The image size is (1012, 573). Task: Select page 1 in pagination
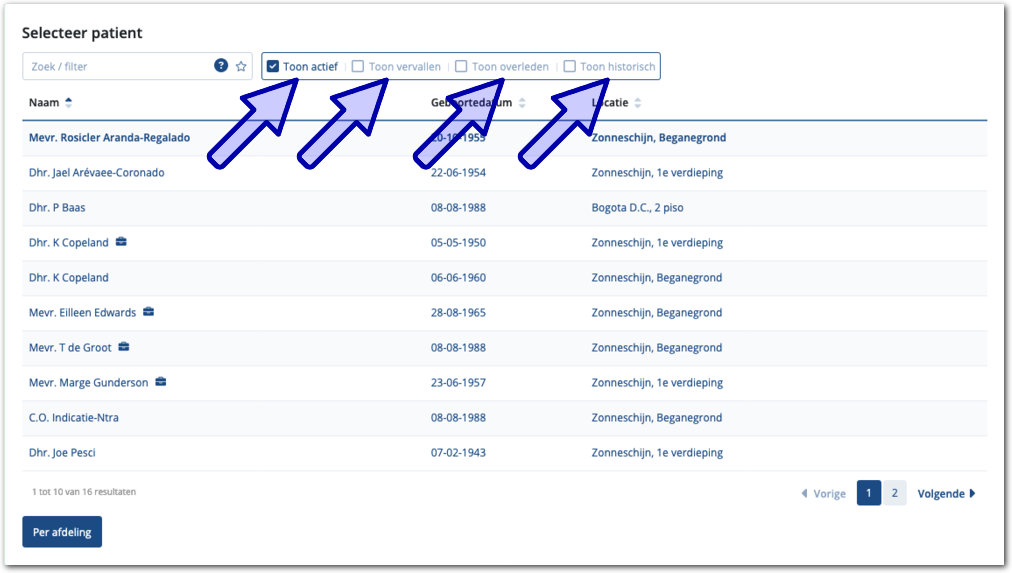click(x=868, y=493)
